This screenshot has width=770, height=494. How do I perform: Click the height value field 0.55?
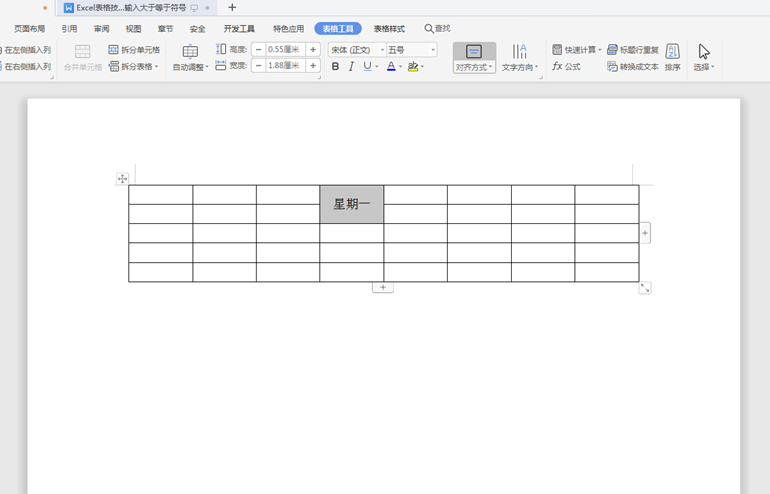click(285, 50)
